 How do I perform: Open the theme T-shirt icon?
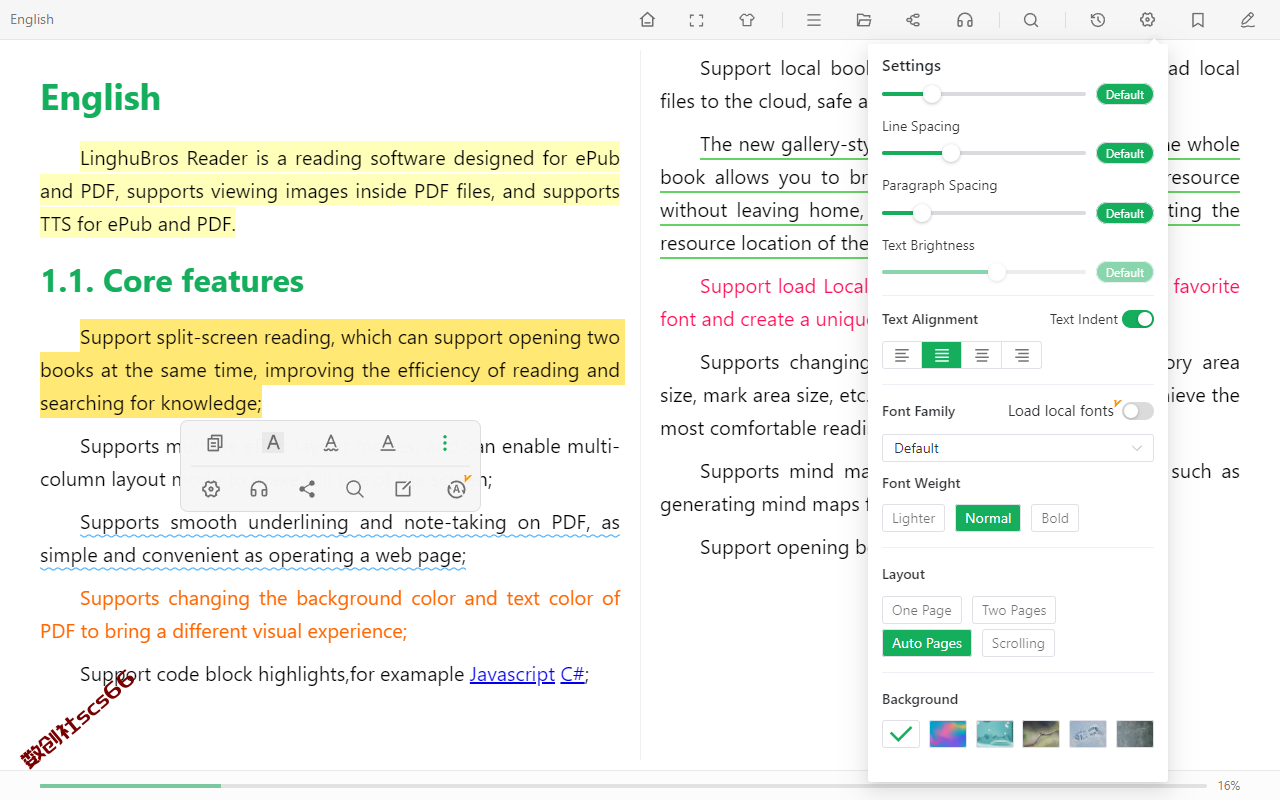click(747, 20)
